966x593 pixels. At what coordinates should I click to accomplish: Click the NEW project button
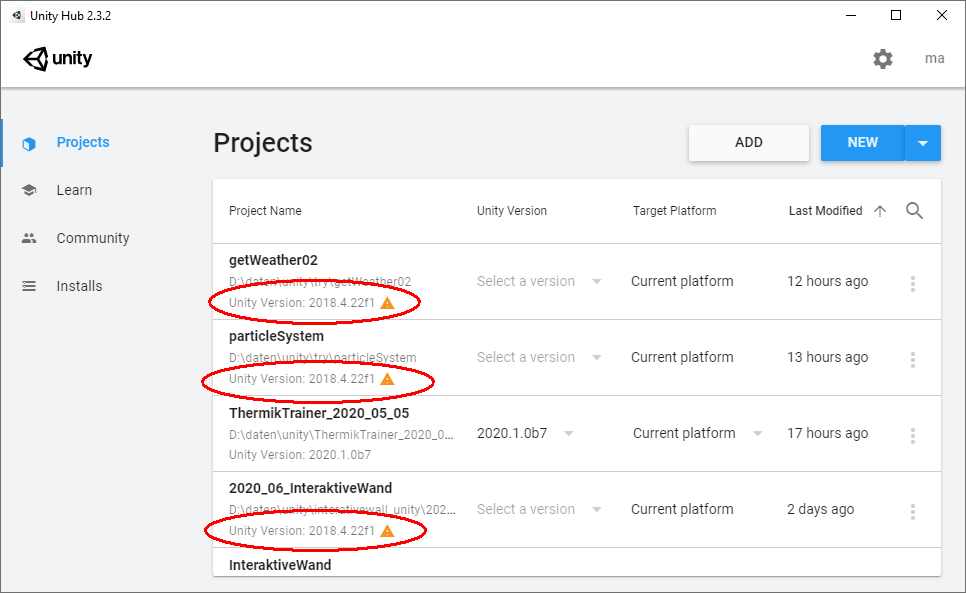tap(862, 143)
